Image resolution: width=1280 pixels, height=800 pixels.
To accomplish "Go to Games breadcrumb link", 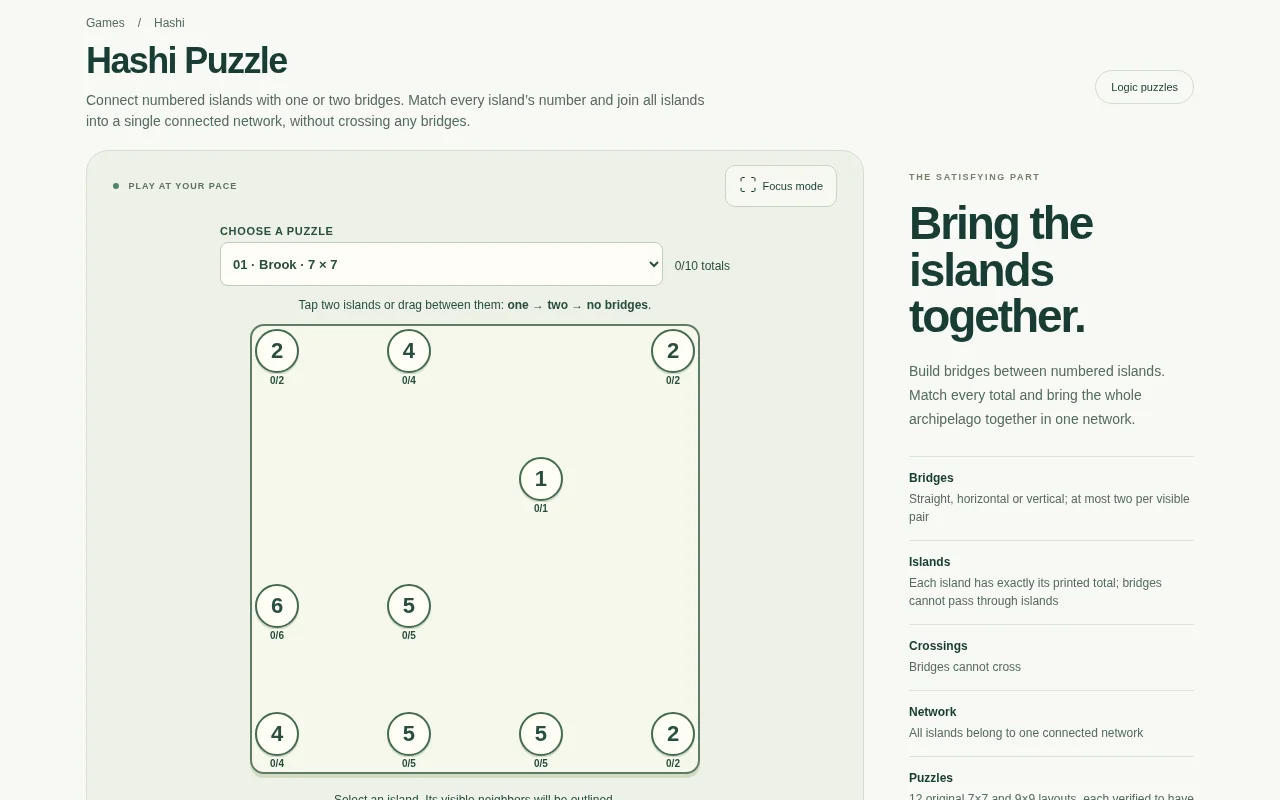I will coord(105,23).
